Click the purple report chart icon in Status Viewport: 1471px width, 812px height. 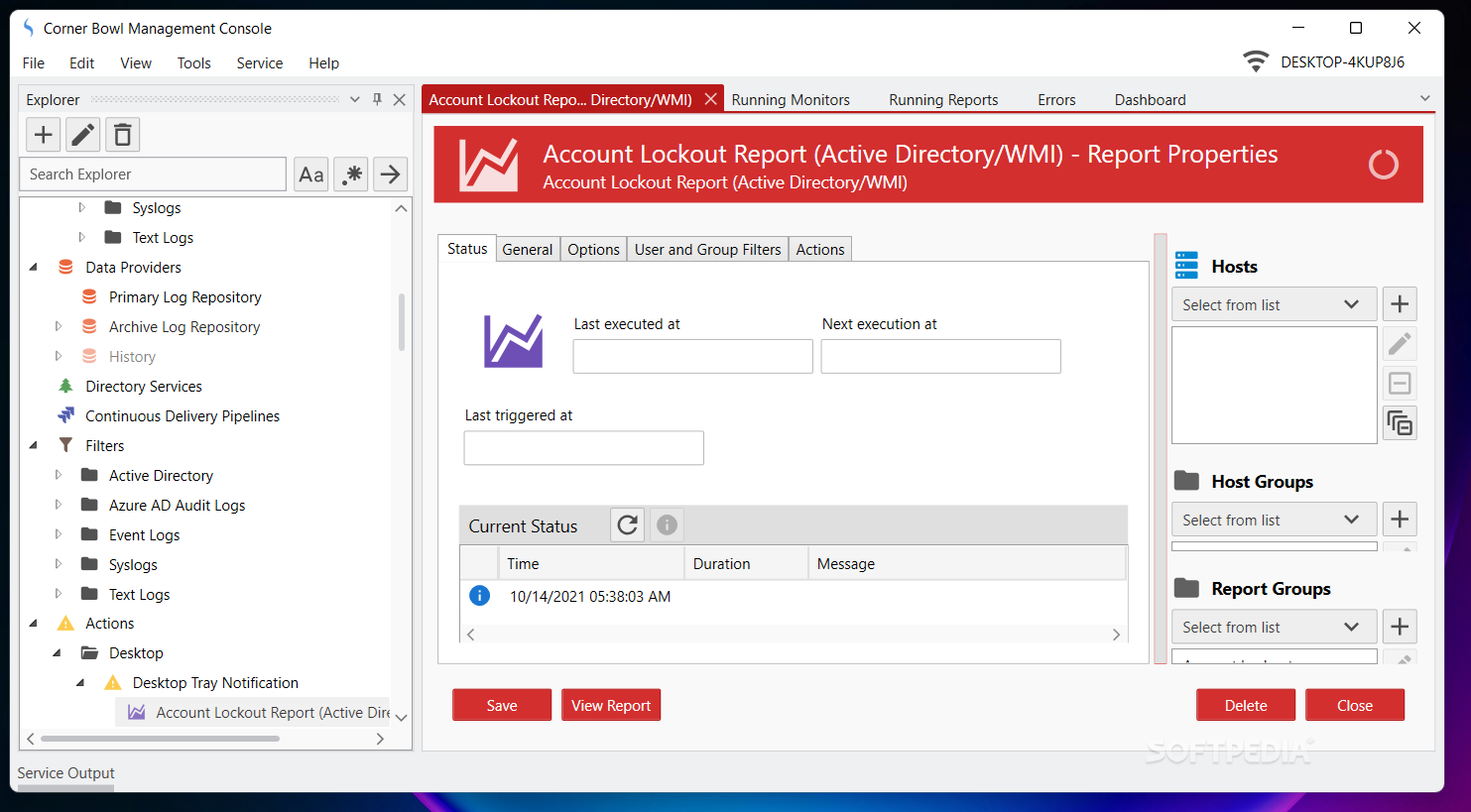tap(513, 341)
